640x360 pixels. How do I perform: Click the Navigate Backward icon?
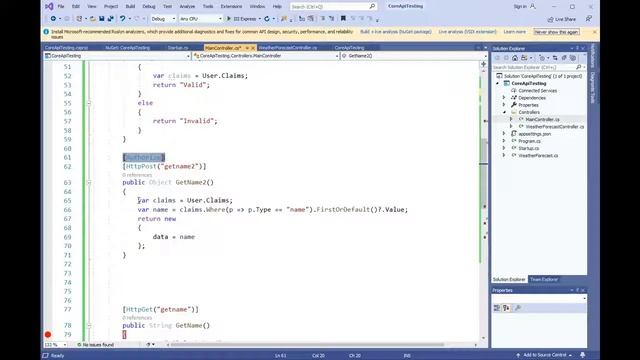coord(53,19)
